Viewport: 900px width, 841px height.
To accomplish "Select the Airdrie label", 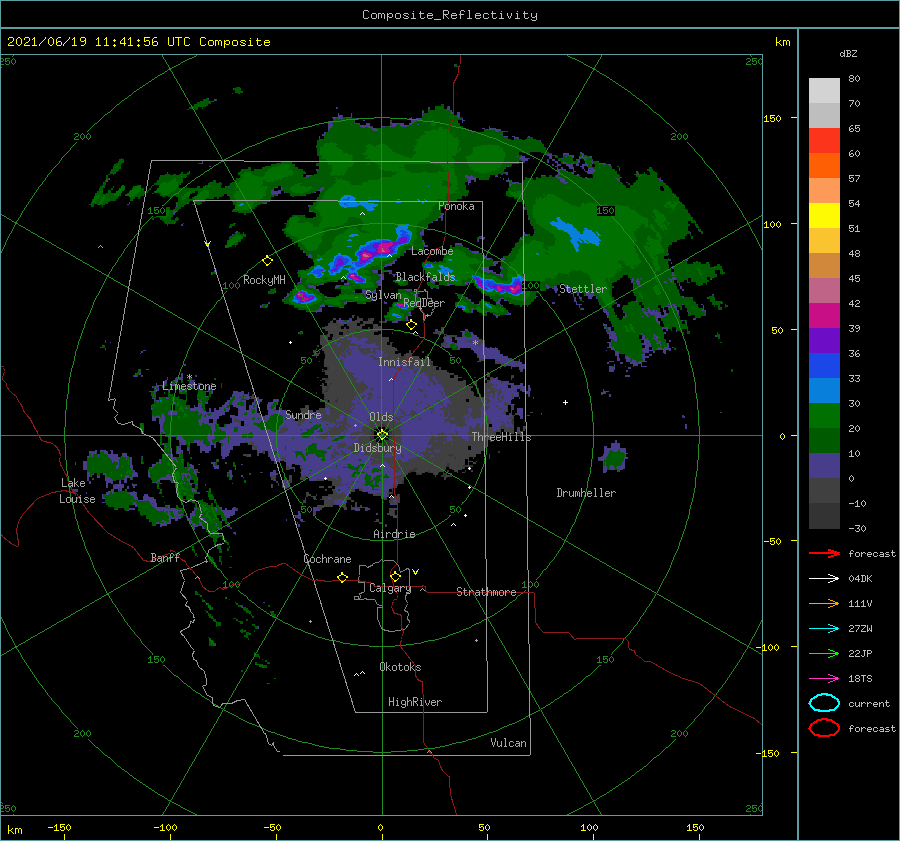I will [394, 534].
